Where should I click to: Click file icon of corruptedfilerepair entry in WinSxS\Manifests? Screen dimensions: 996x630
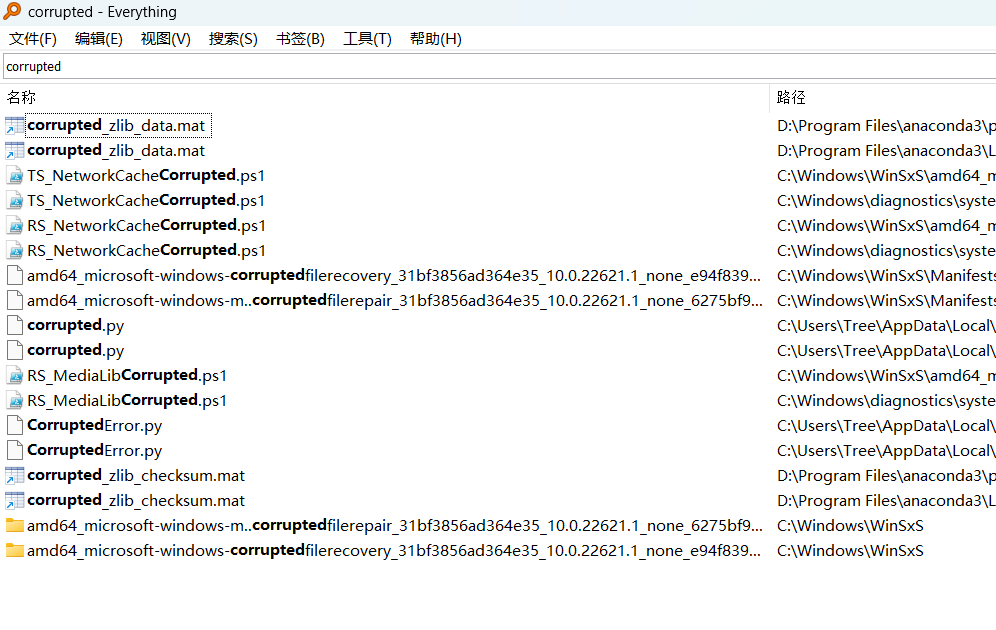coord(15,300)
